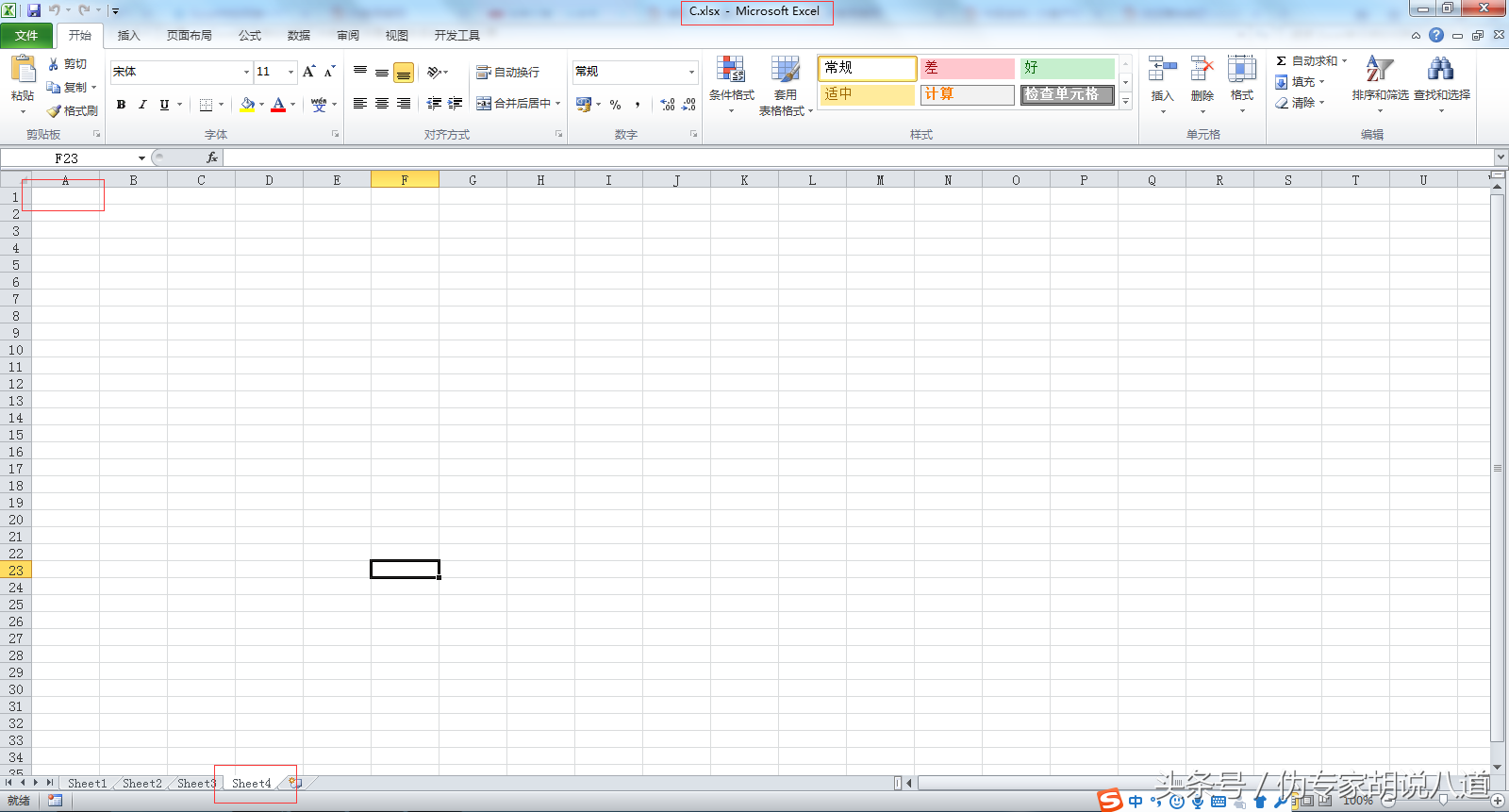Click Insert cells (插入) icon
This screenshot has width=1509, height=812.
point(1163,69)
